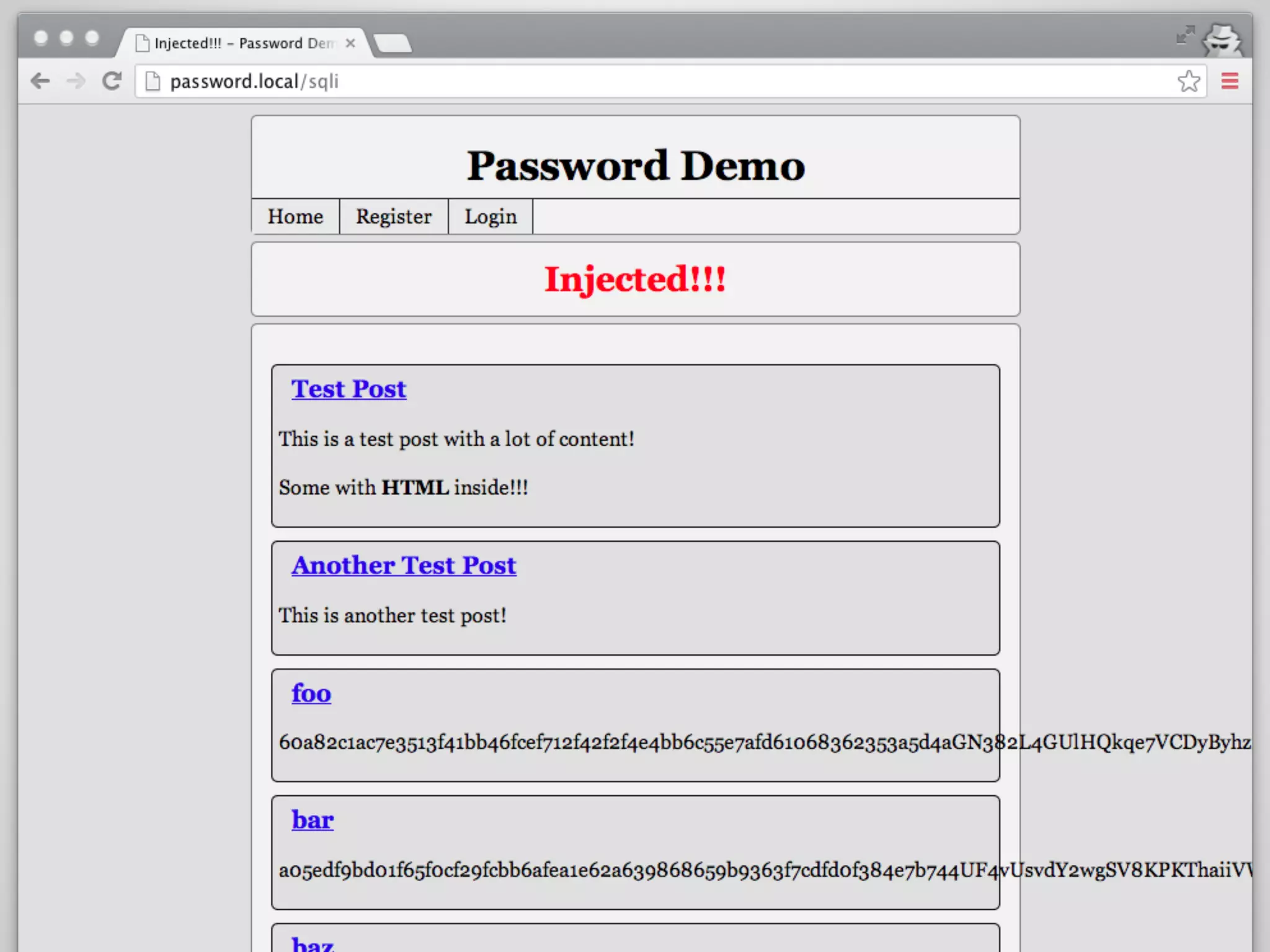
Task: Open the Test Post link
Action: click(349, 389)
